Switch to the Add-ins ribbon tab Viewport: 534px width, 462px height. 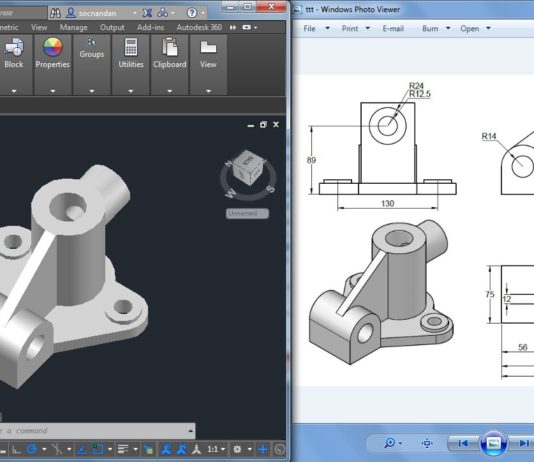pos(150,27)
